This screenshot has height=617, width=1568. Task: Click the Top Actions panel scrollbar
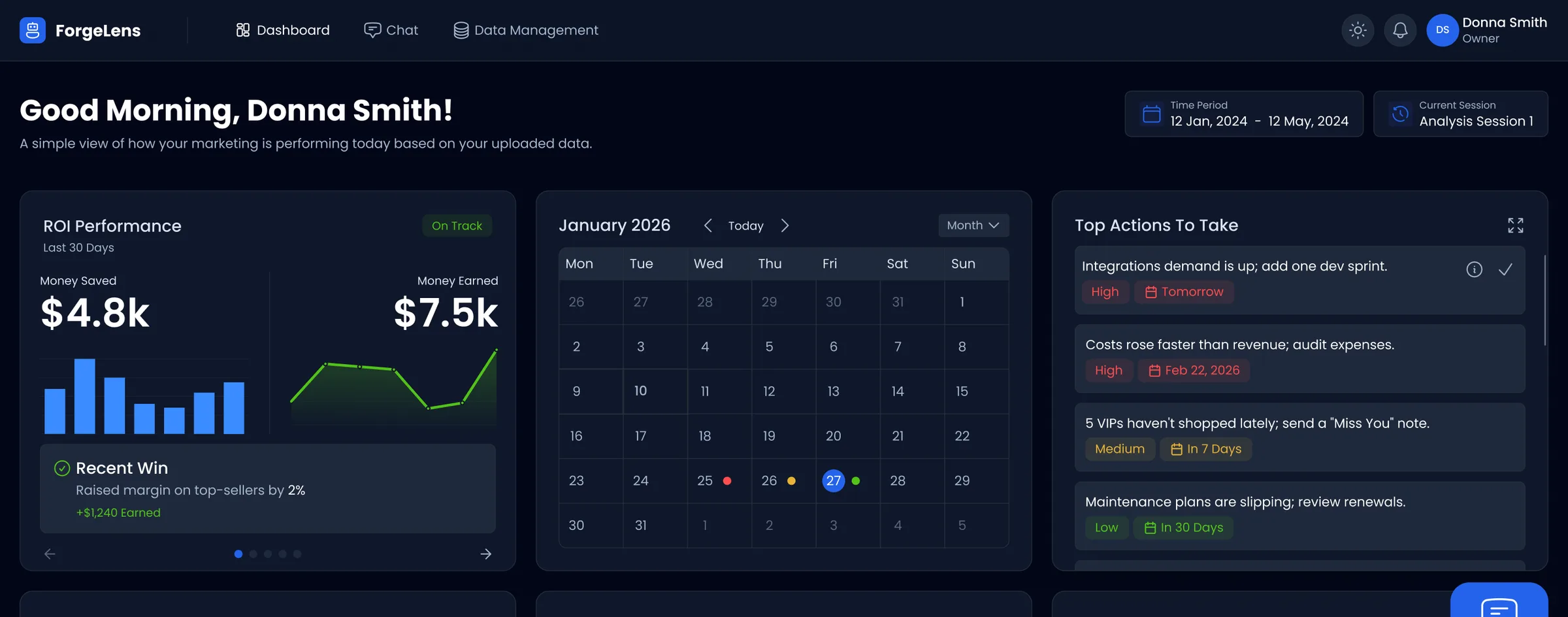(x=1544, y=300)
